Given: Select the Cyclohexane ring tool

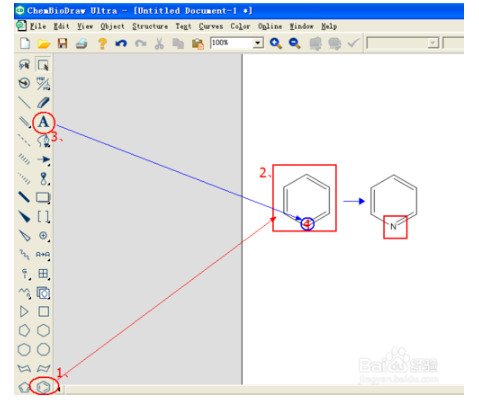Looking at the screenshot, I should click(x=43, y=331).
